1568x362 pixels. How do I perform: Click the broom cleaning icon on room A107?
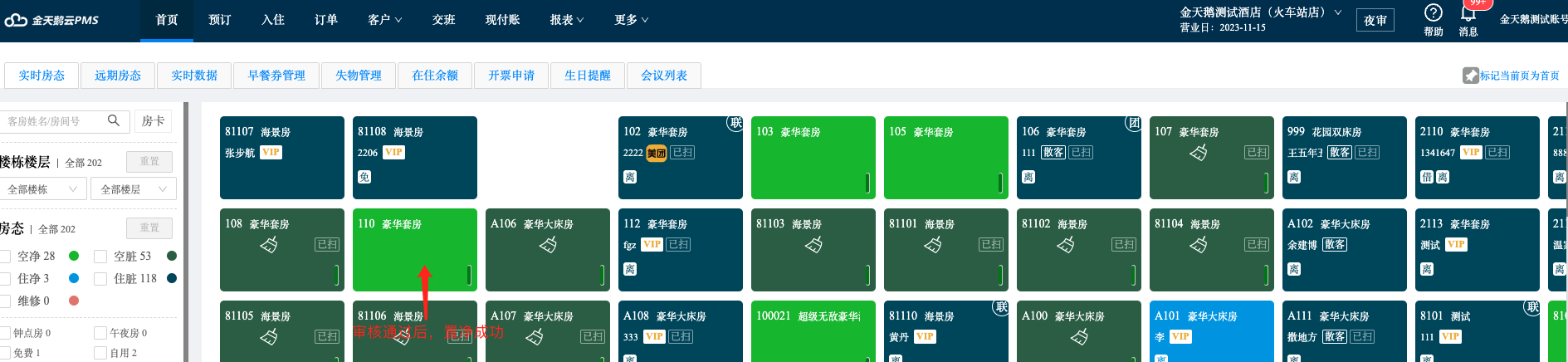click(x=535, y=336)
